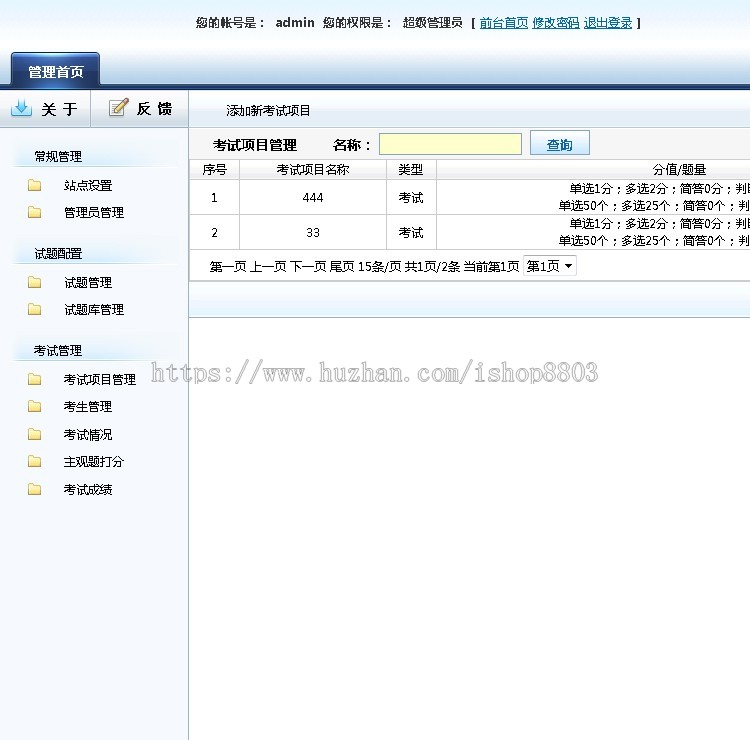The height and width of the screenshot is (740, 750).
Task: Select 试题库管理 in the sidebar
Action: 94,310
